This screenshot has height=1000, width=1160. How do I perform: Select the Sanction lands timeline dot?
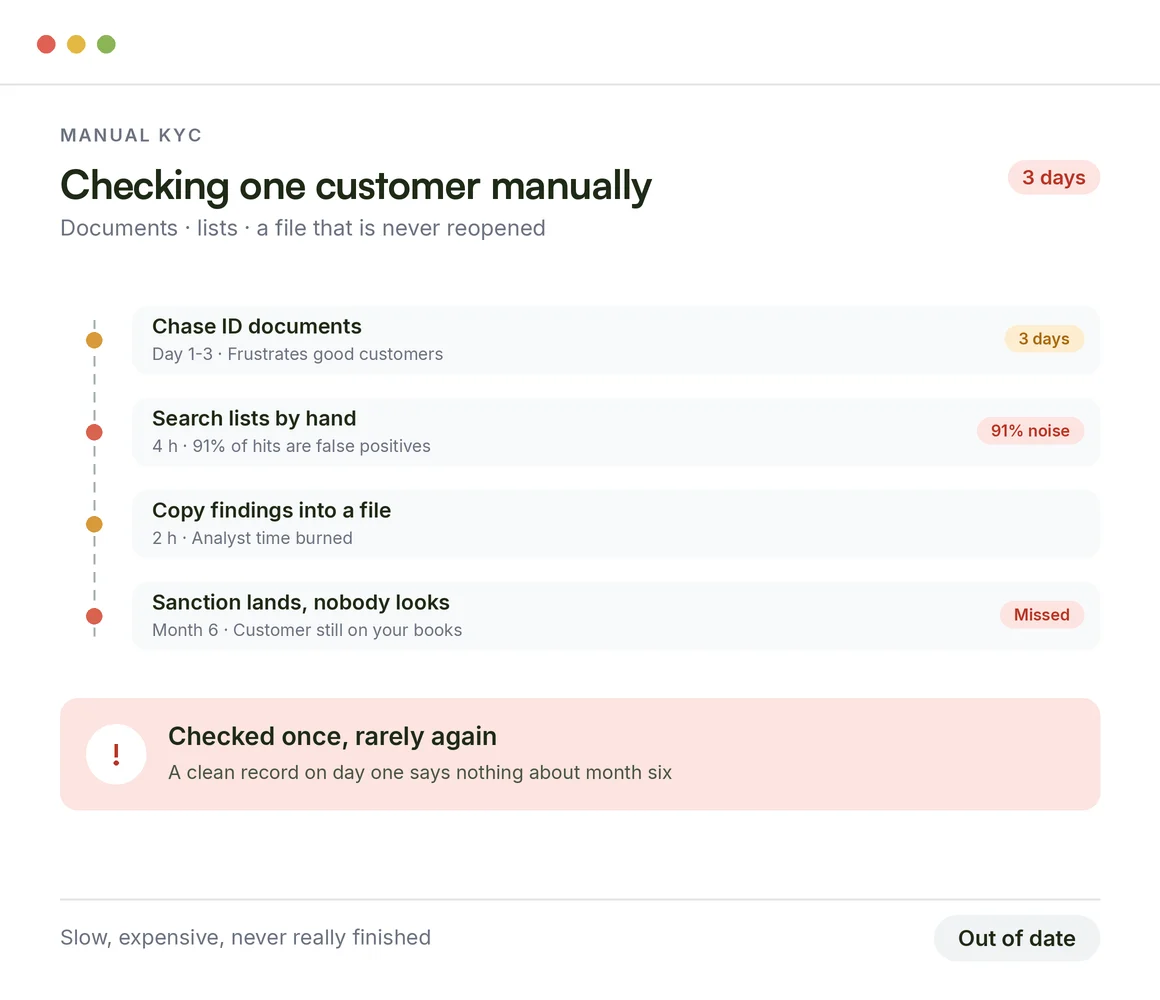click(x=94, y=616)
